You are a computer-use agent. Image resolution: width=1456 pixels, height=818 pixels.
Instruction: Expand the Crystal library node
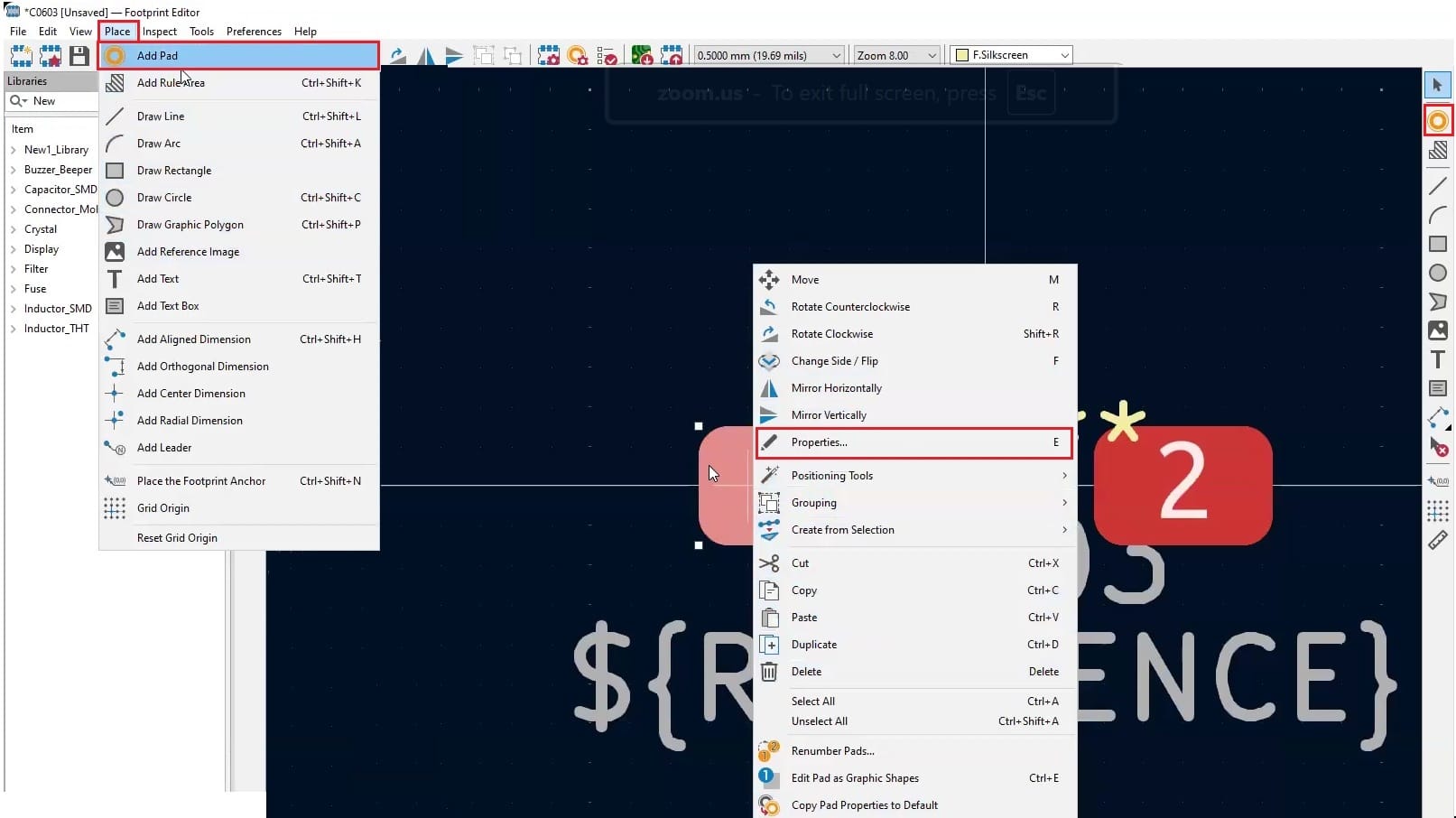(14, 229)
